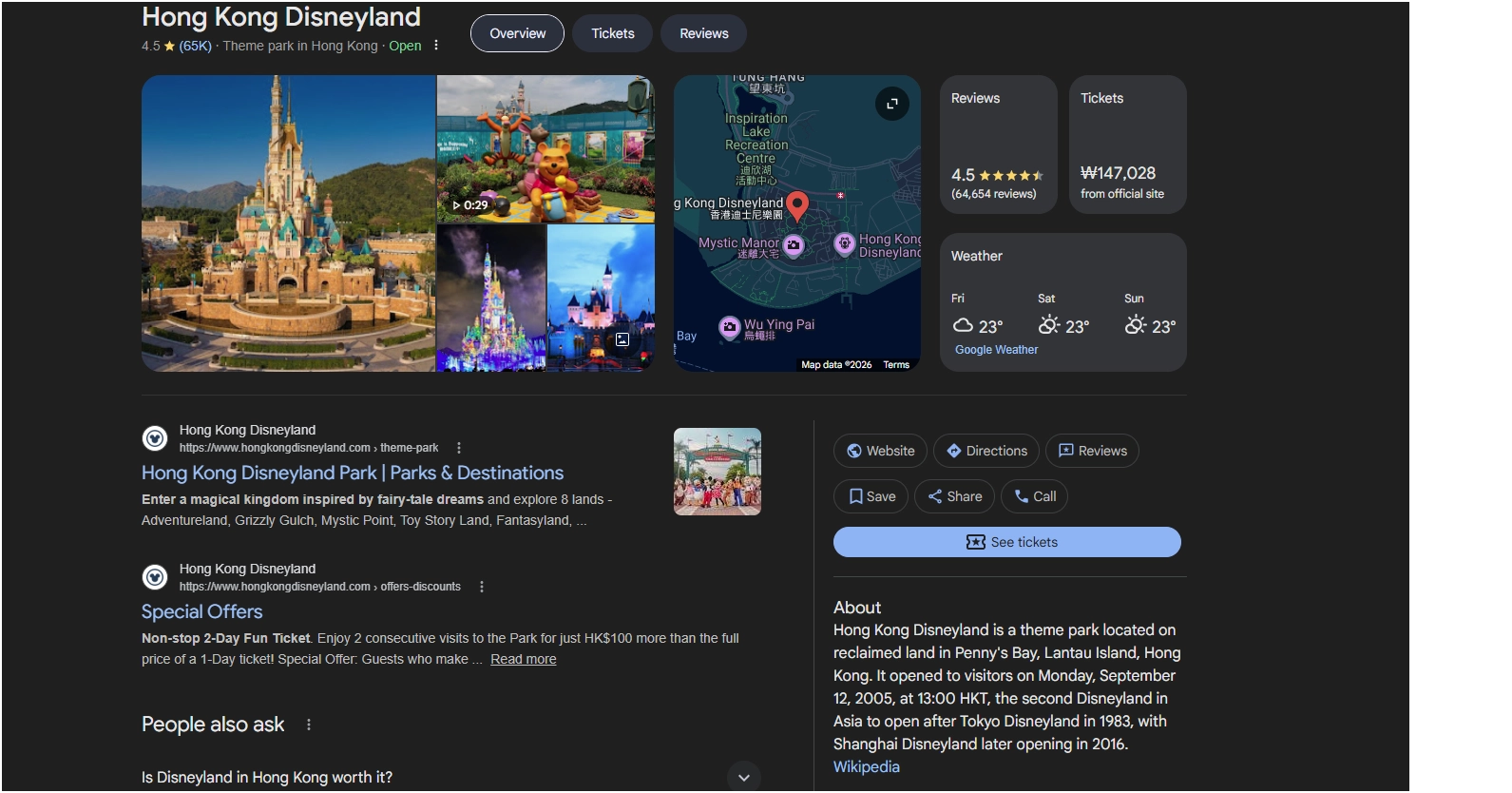Open the Google Weather link
This screenshot has height=793, width=1512.
pyautogui.click(x=996, y=350)
